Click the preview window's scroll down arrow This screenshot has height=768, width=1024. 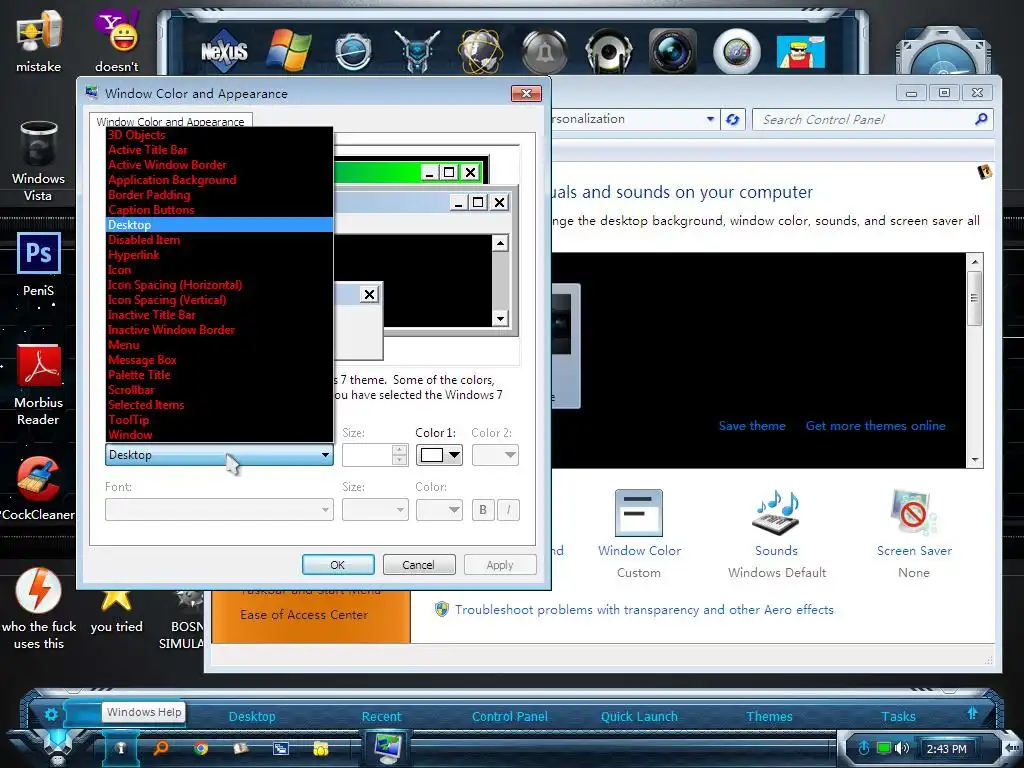(x=500, y=319)
